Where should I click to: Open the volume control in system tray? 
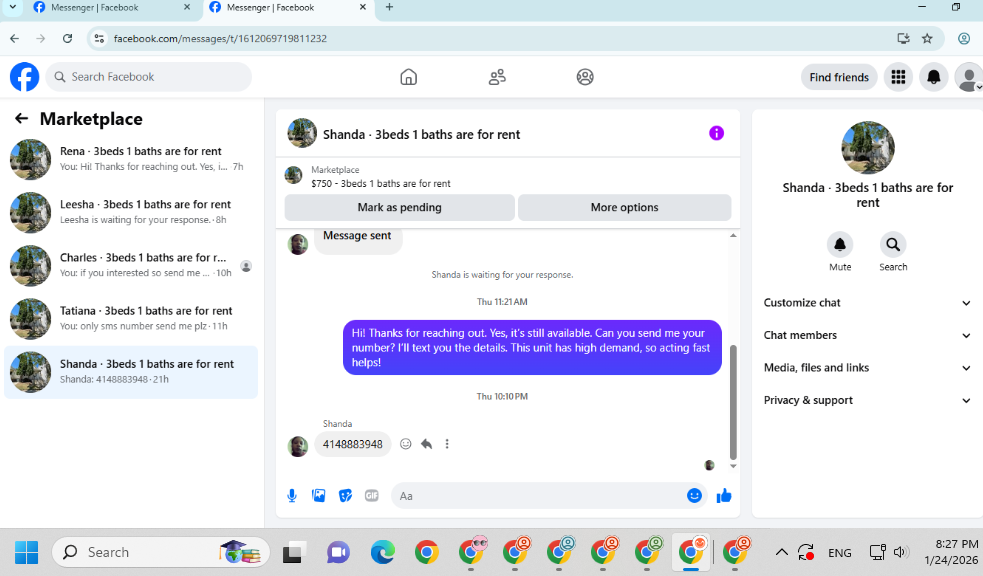click(901, 552)
